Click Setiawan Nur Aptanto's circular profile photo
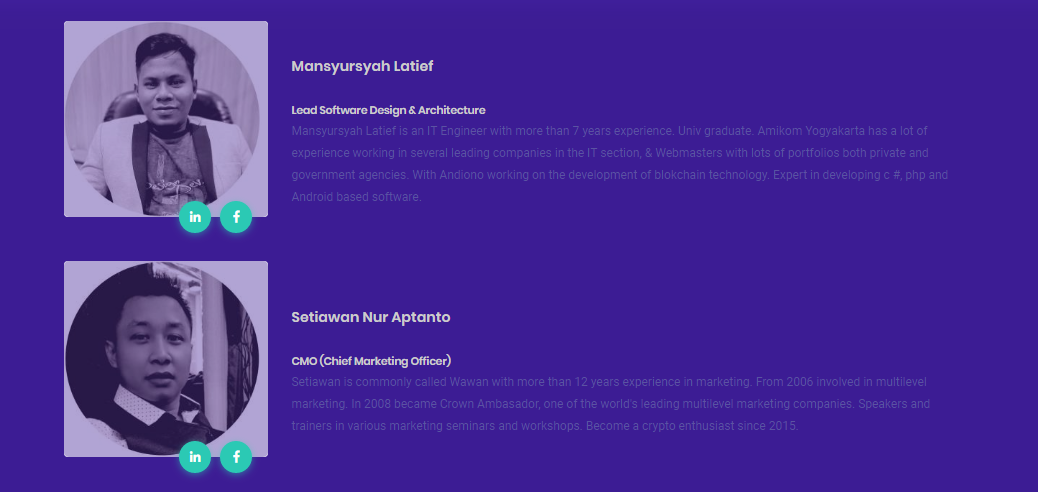The height and width of the screenshot is (492, 1038). tap(162, 359)
